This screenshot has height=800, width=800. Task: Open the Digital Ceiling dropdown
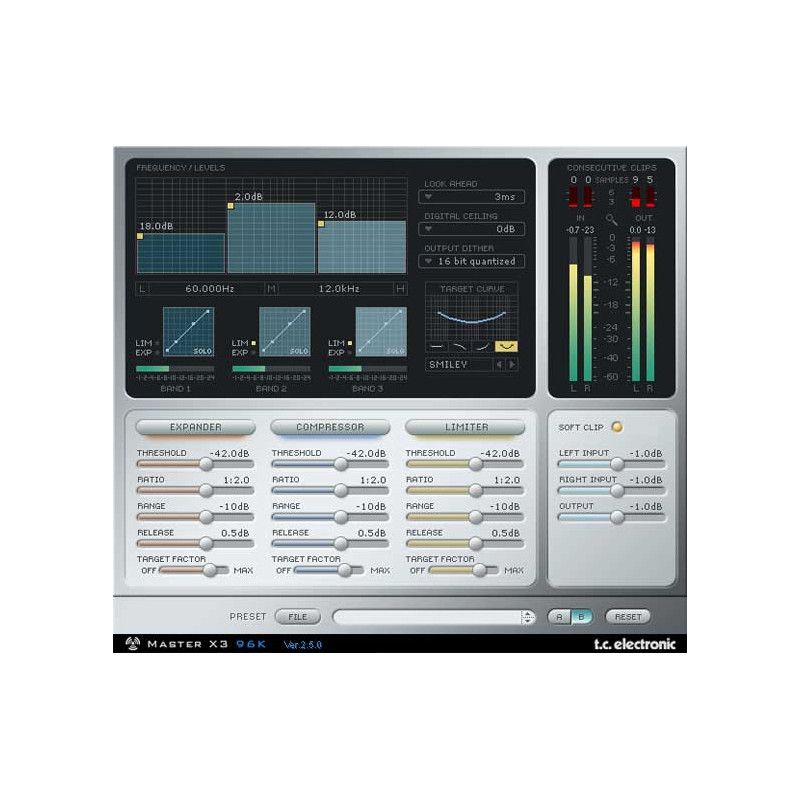pos(471,229)
